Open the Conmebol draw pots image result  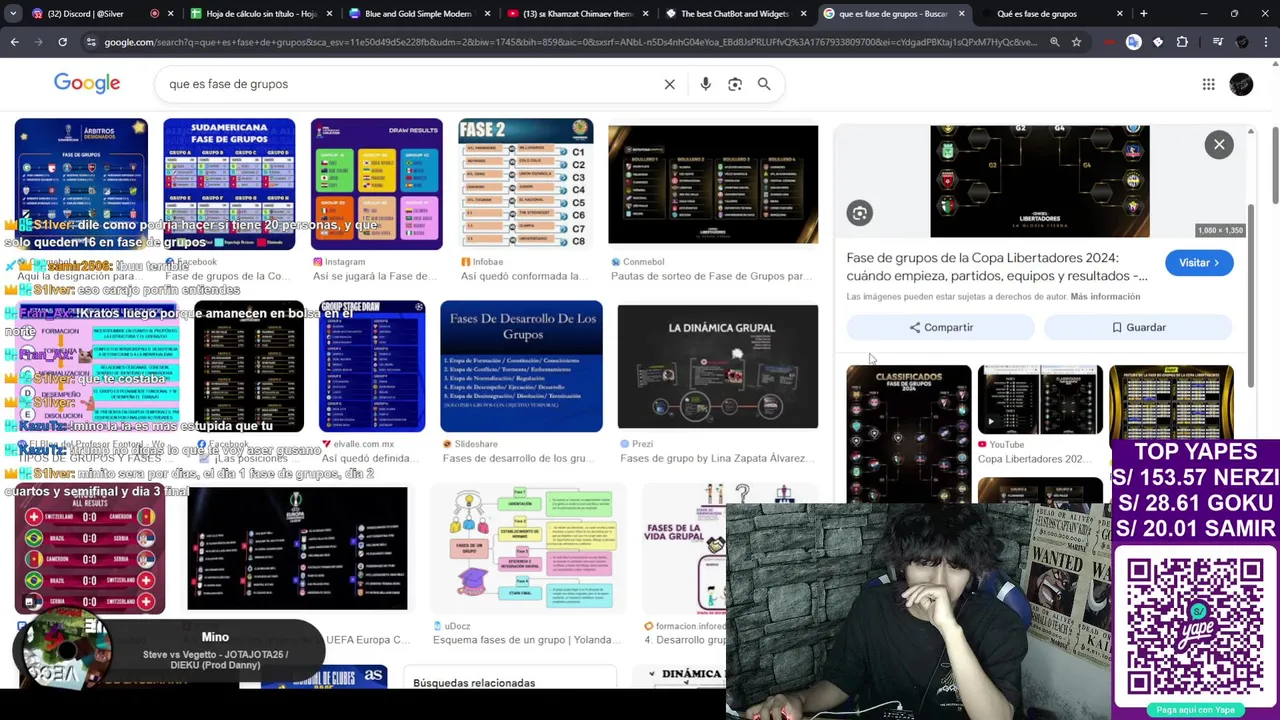pos(713,184)
